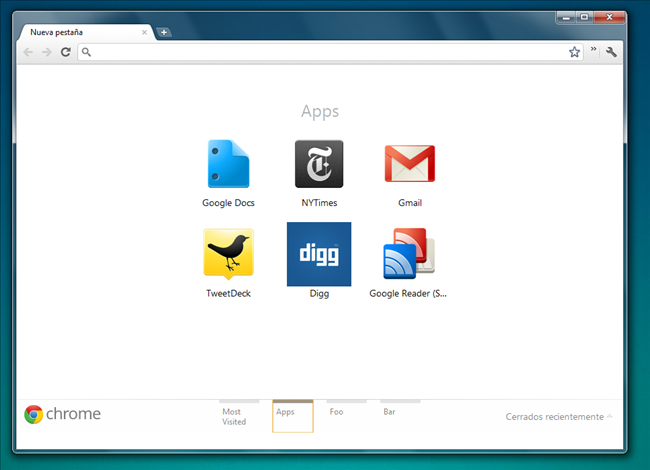The image size is (650, 470).
Task: Expand the Cerrados recientemente list
Action: 559,416
